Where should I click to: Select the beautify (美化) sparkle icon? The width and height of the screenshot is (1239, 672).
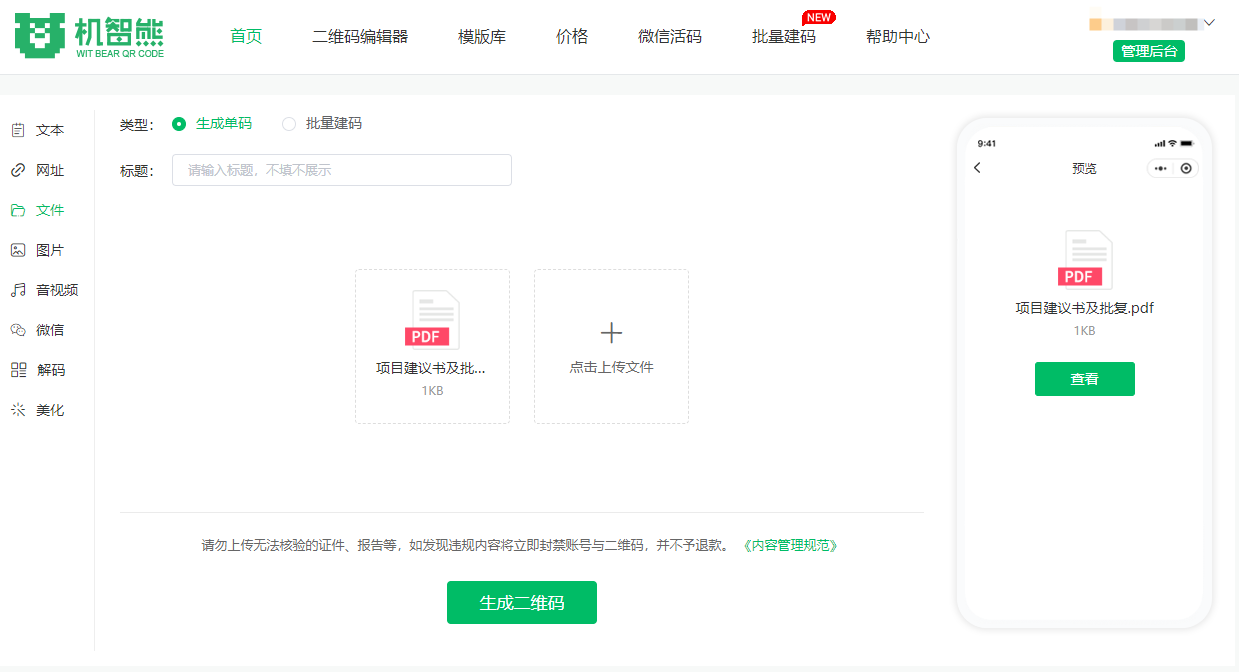point(18,410)
